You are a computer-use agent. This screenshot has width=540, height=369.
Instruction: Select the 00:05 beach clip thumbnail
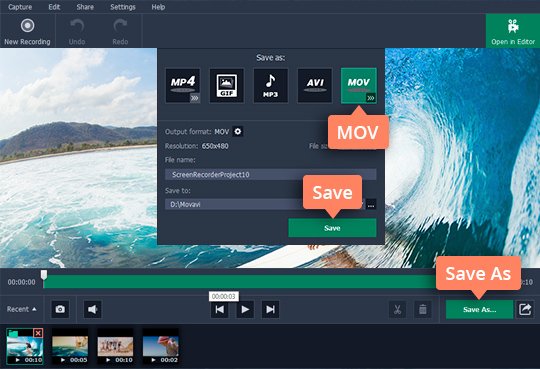pos(70,346)
